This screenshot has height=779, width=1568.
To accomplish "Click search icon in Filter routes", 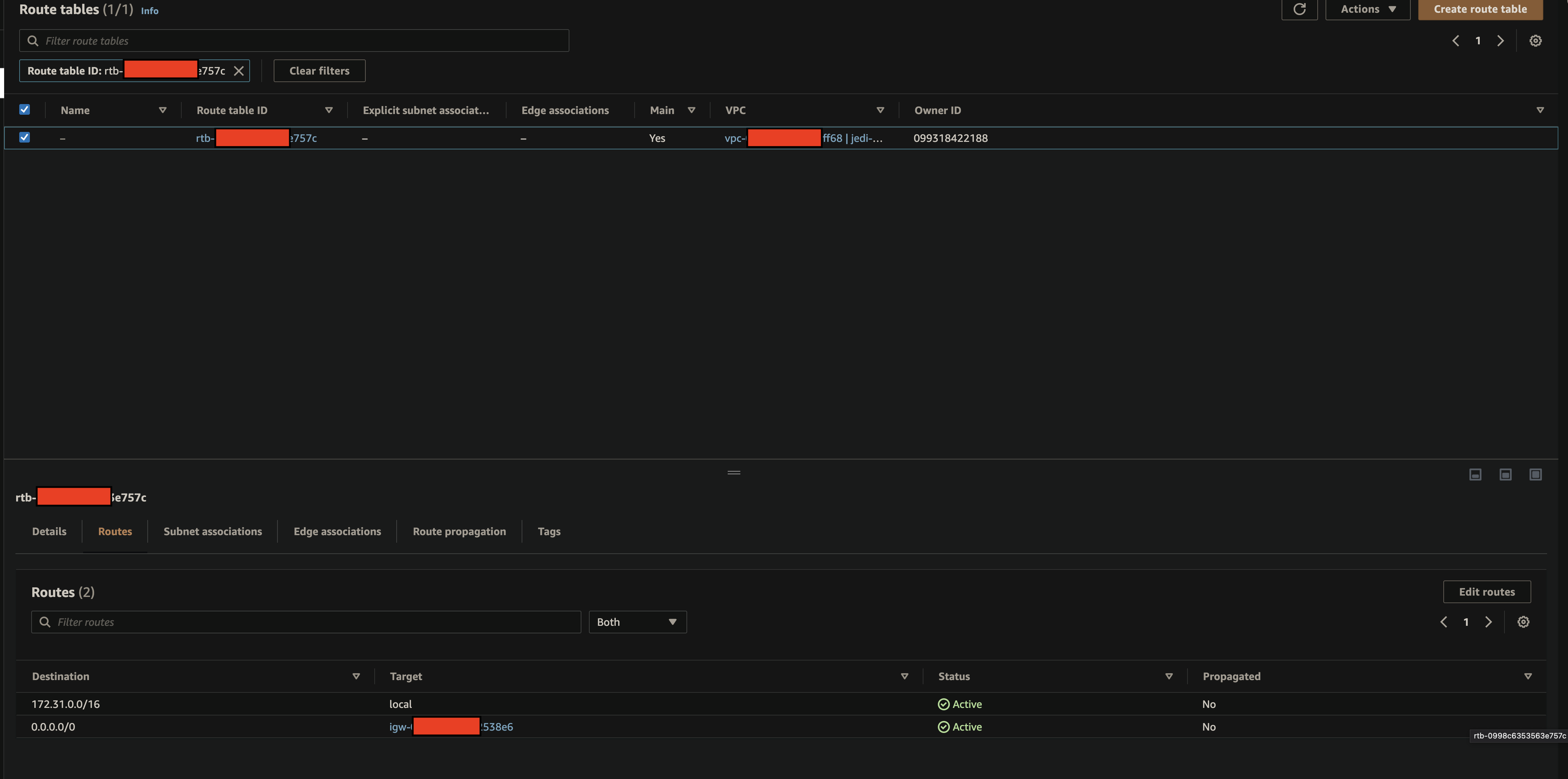I will pyautogui.click(x=45, y=622).
